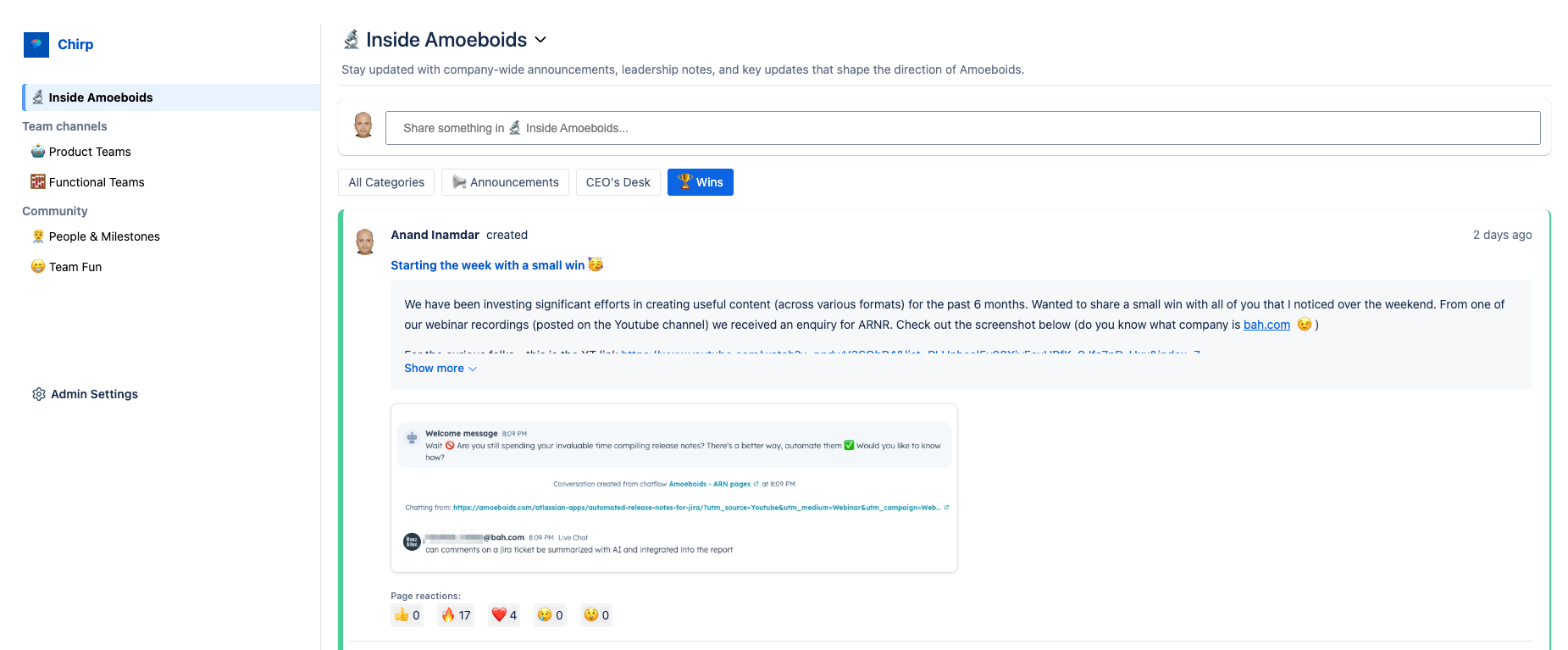React with the red heart emoji
Image resolution: width=1568 pixels, height=650 pixels.
tap(504, 615)
